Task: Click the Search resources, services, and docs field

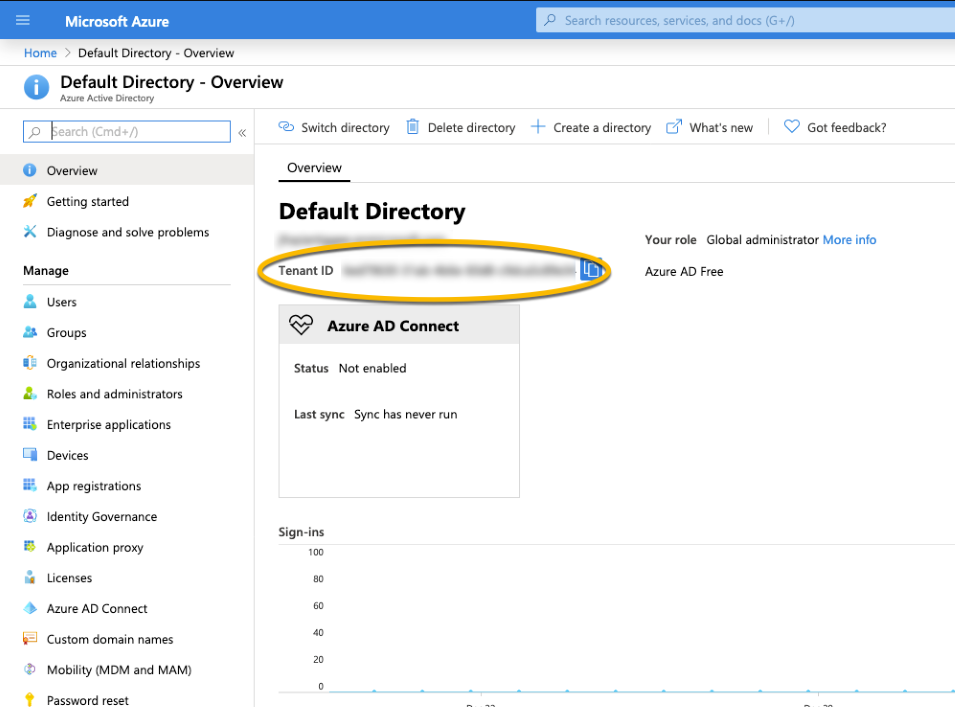Action: coord(745,21)
